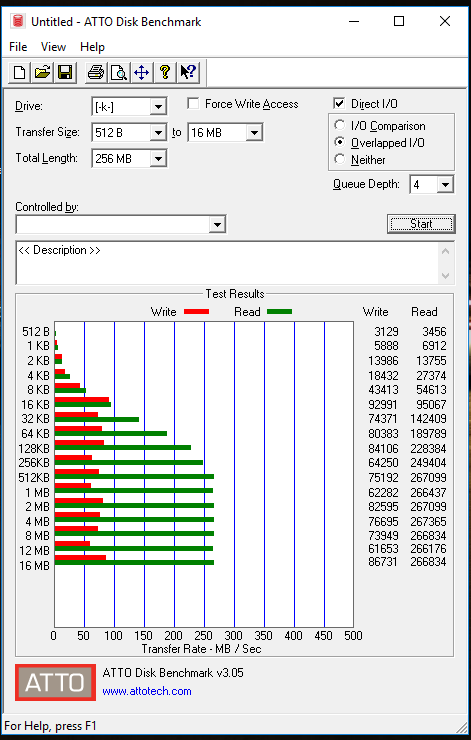Screen dimensions: 471x740
Task: Click the four-arrow move toolbar icon
Action: 142,73
